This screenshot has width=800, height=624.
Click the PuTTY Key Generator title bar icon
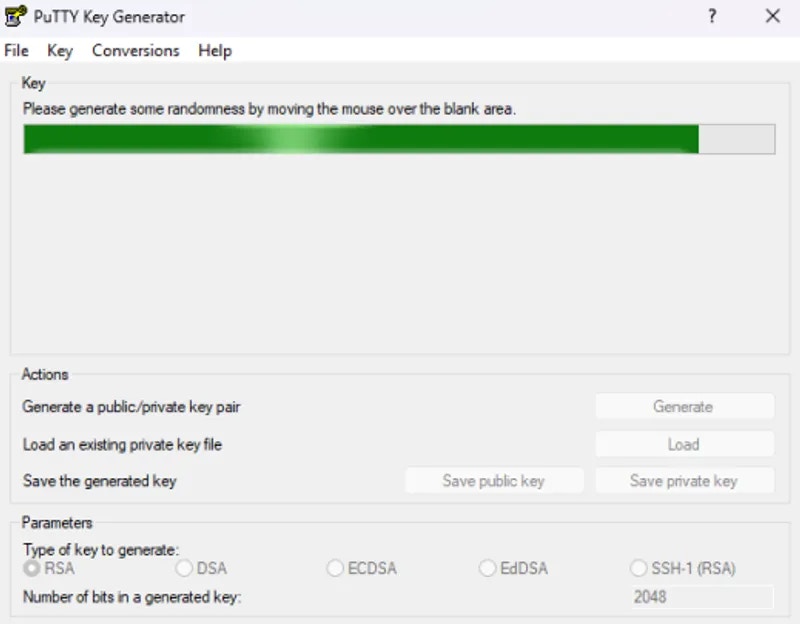16,16
